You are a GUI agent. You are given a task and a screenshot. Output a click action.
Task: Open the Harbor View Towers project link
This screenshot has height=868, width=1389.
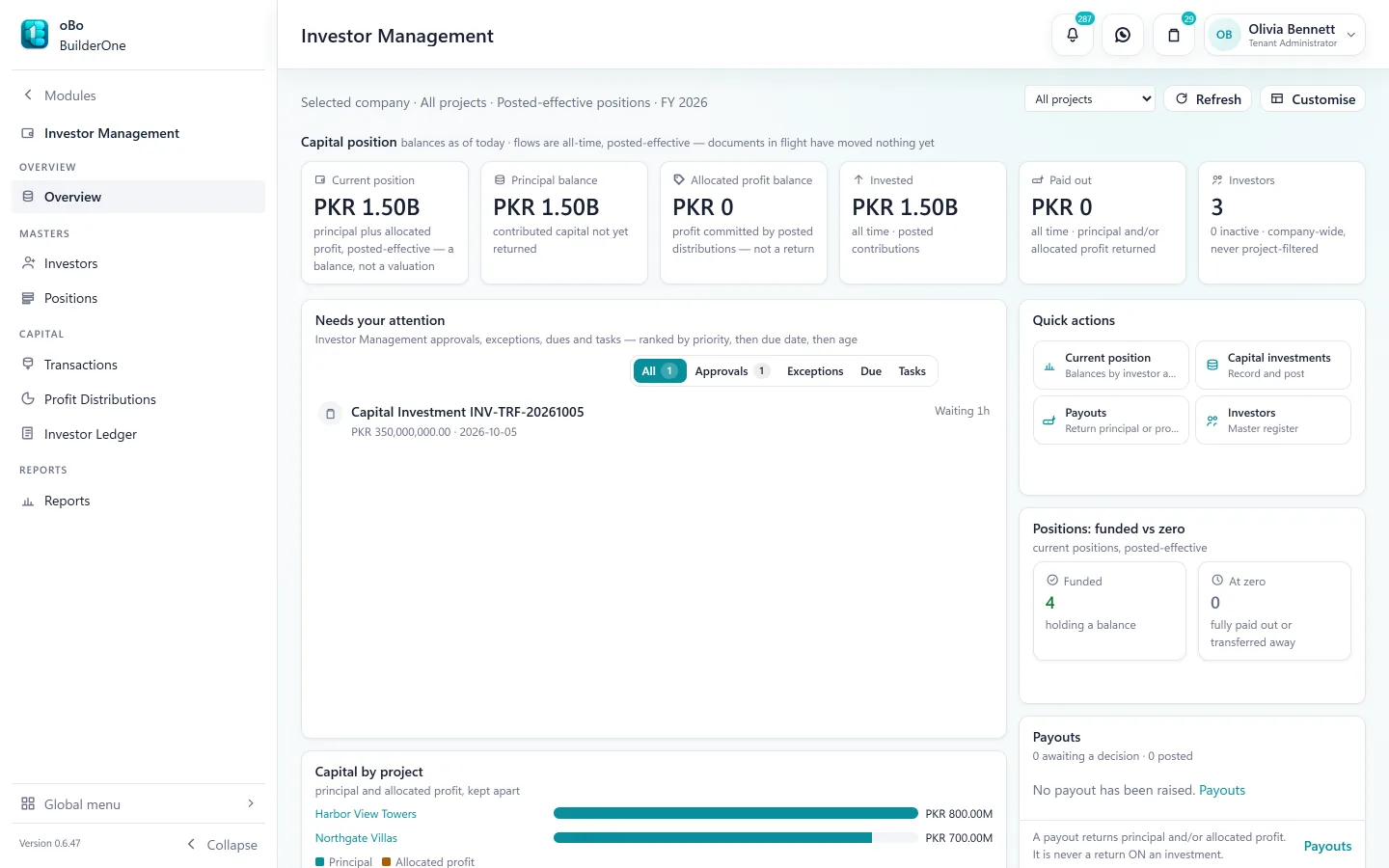366,814
